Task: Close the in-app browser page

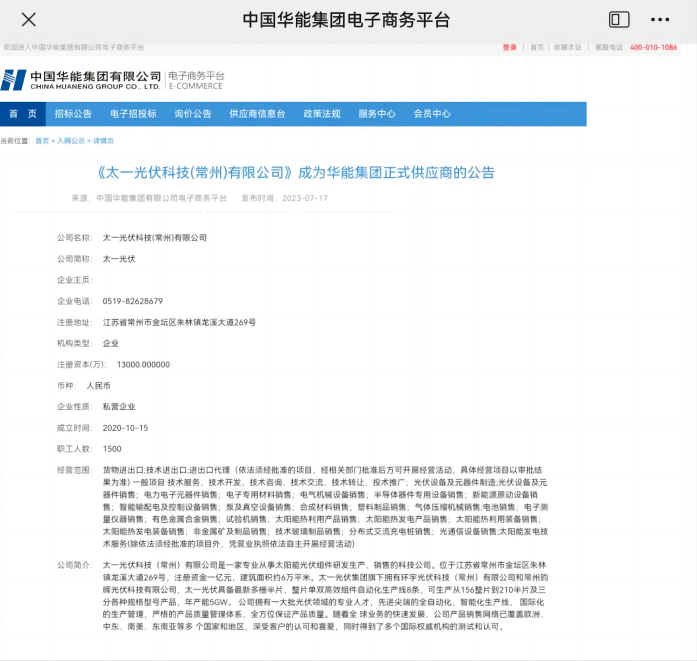Action: click(x=29, y=20)
